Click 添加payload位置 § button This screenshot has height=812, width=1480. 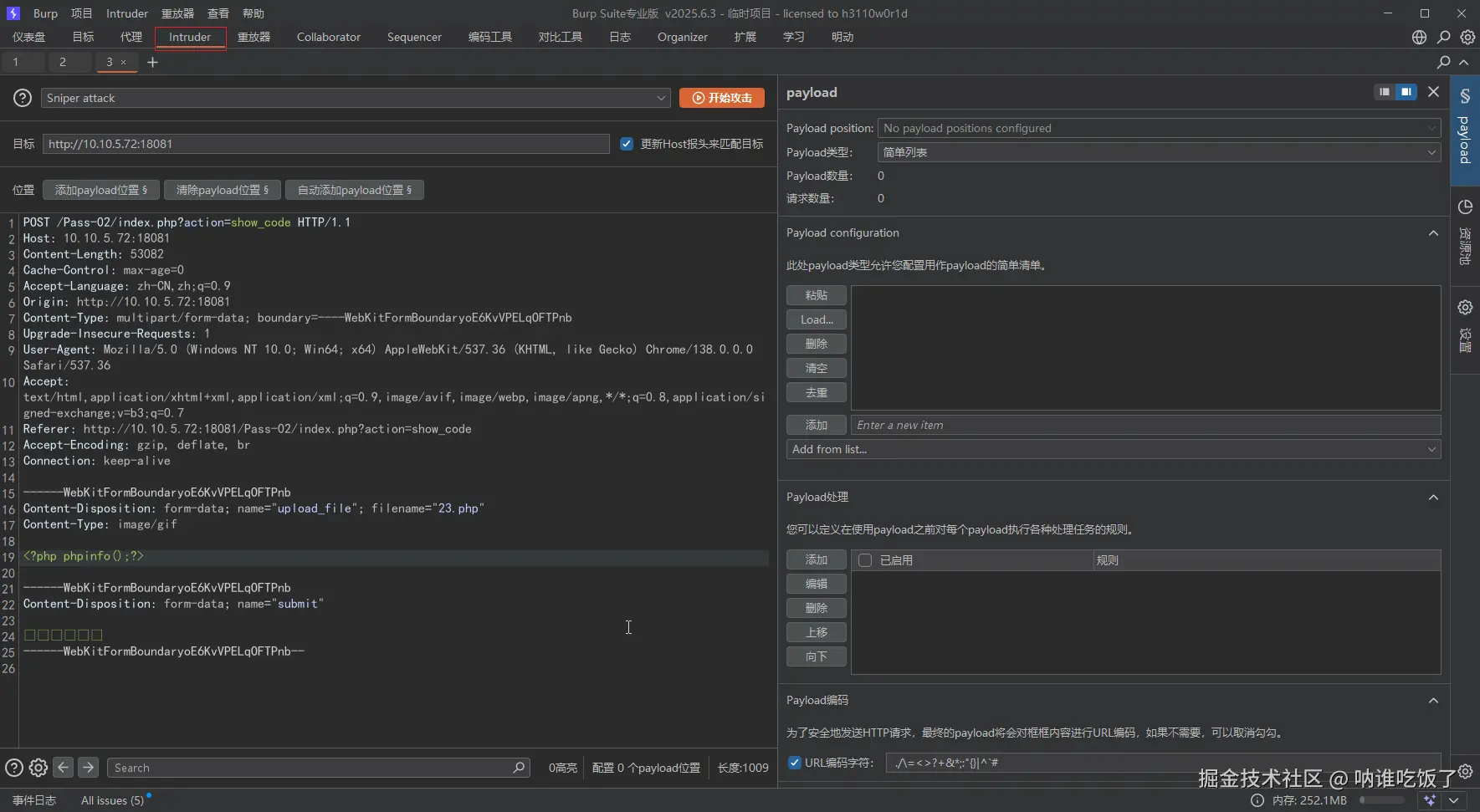click(x=101, y=190)
